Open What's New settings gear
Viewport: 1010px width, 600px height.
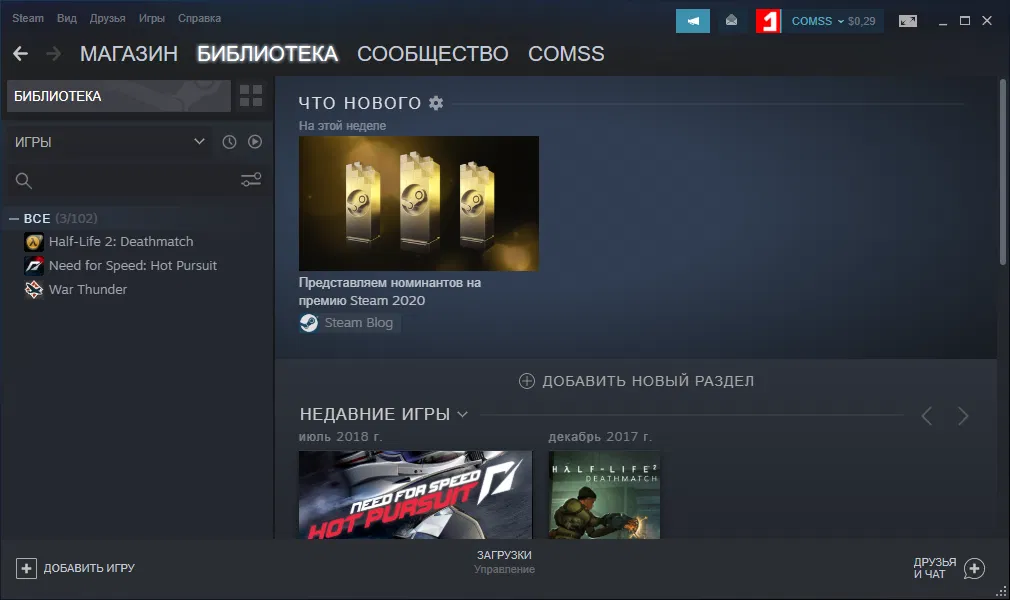[436, 102]
